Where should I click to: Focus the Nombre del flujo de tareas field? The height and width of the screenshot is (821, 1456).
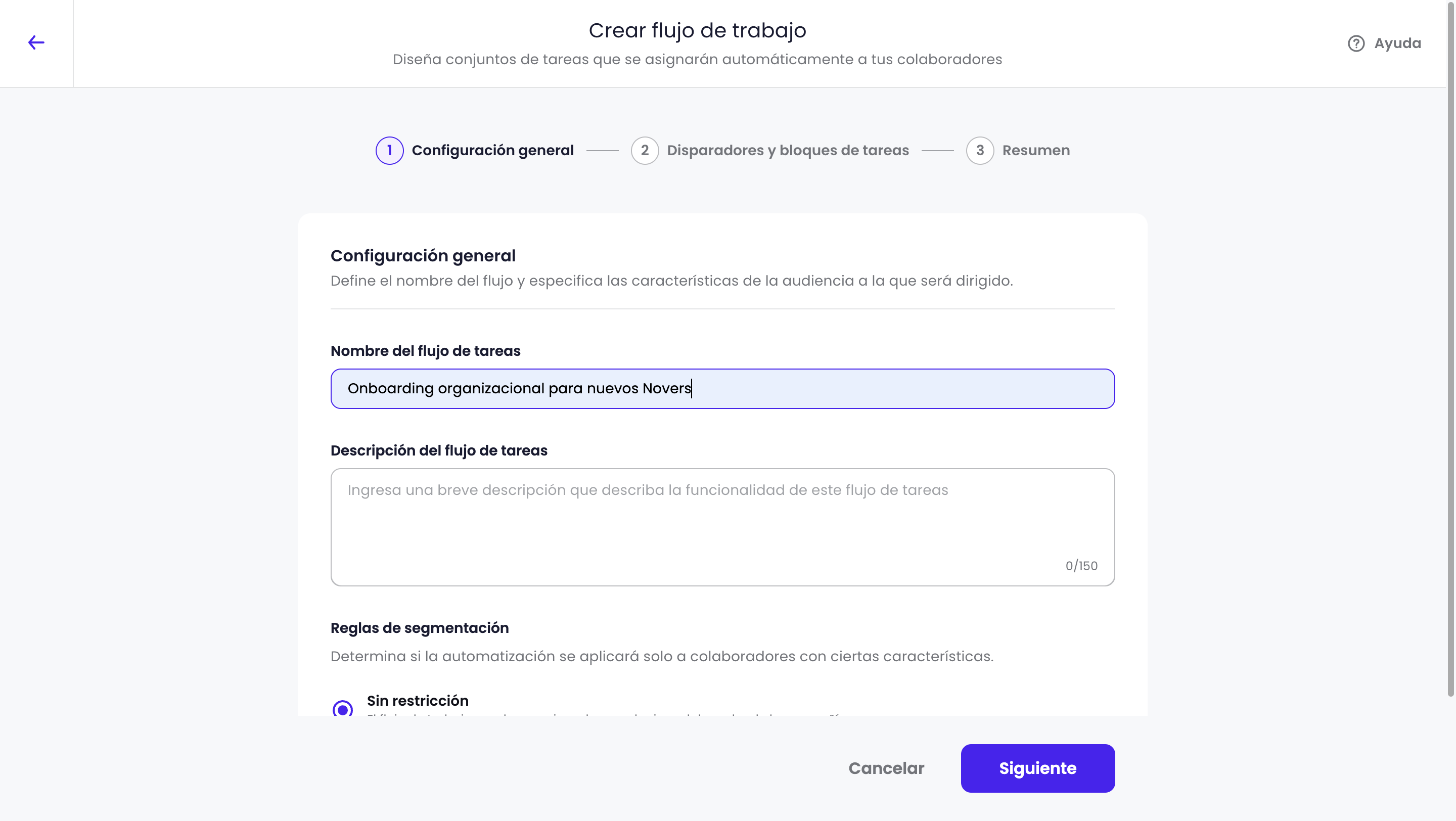(x=722, y=389)
